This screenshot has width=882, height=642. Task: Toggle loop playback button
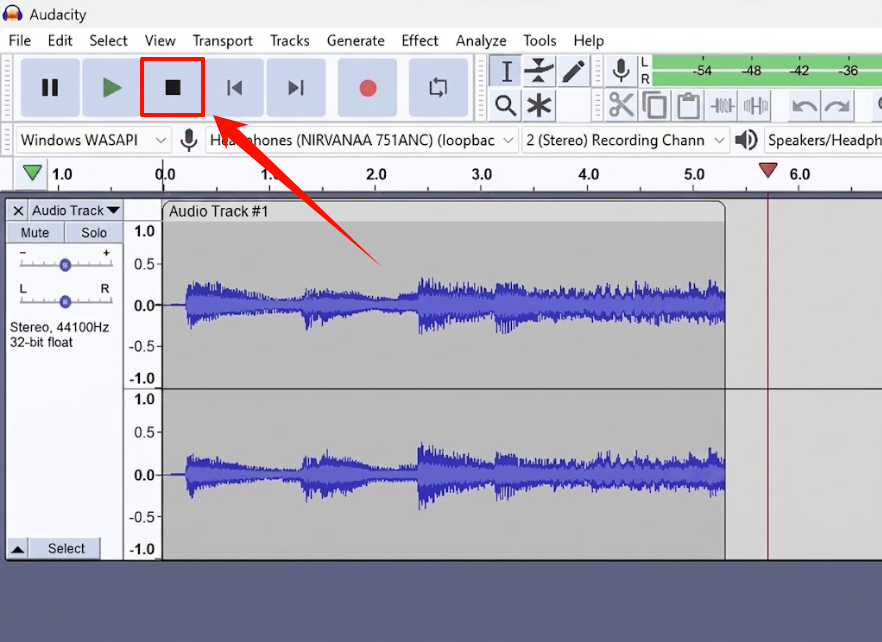click(x=438, y=87)
